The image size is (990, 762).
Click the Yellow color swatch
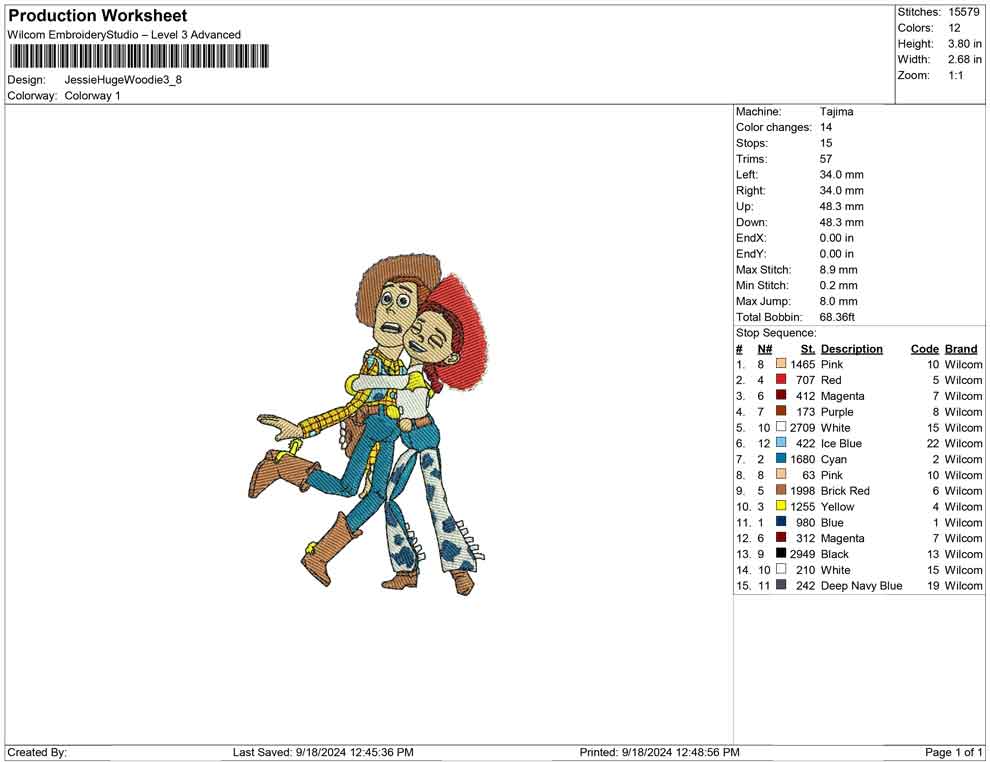[781, 506]
